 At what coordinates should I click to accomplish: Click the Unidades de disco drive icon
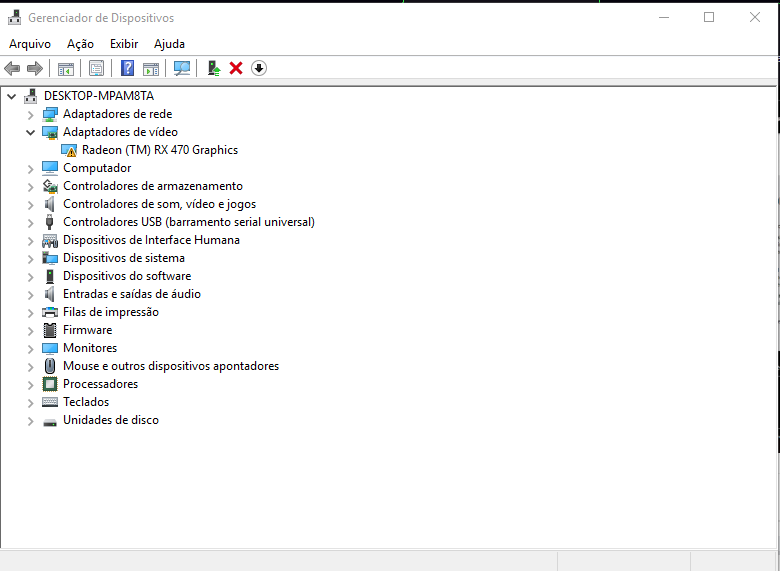click(50, 422)
